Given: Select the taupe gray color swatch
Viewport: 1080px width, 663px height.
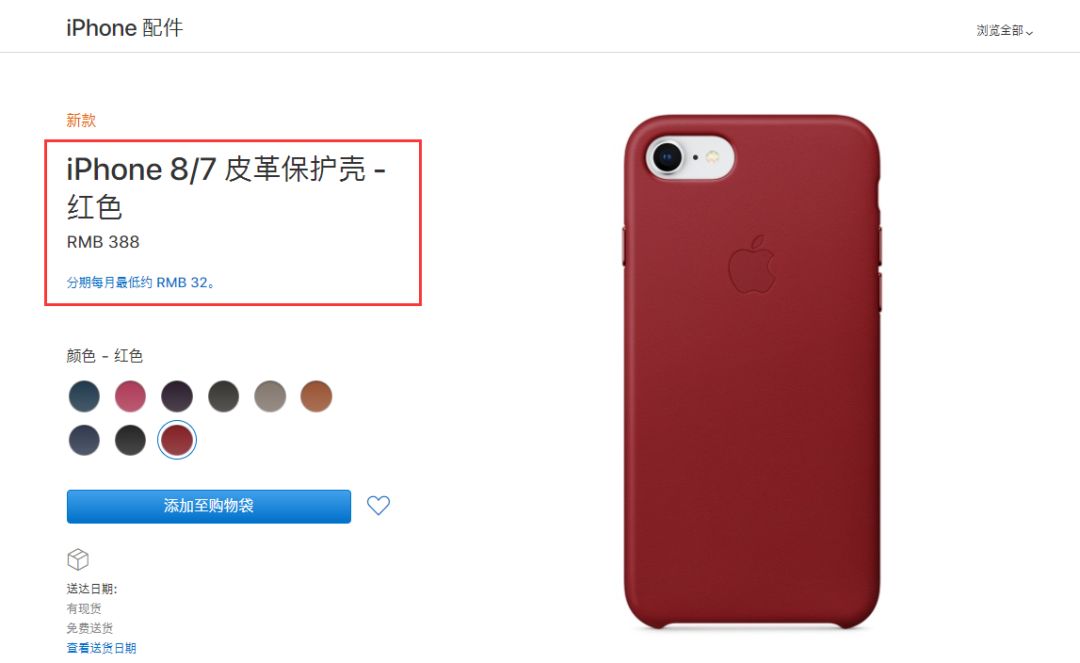Looking at the screenshot, I should 270,397.
